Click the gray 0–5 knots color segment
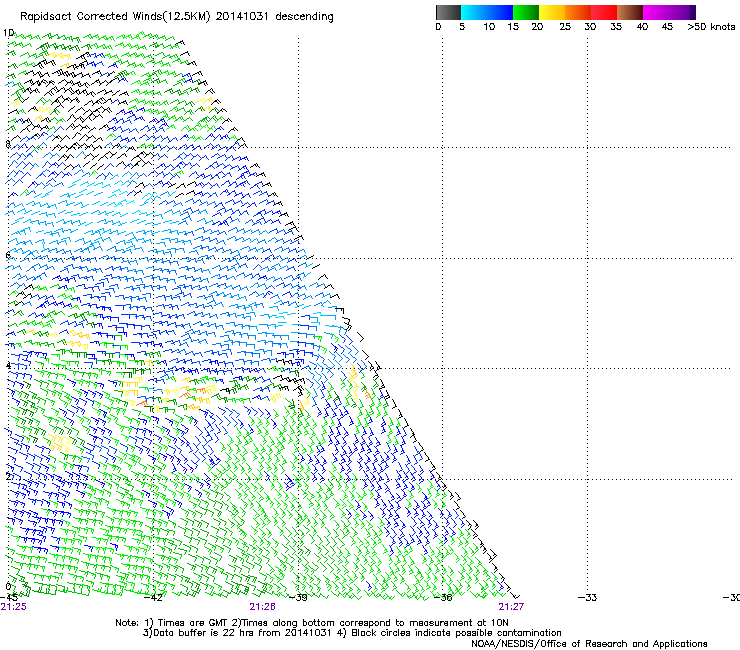The width and height of the screenshot is (740, 650). pyautogui.click(x=448, y=12)
